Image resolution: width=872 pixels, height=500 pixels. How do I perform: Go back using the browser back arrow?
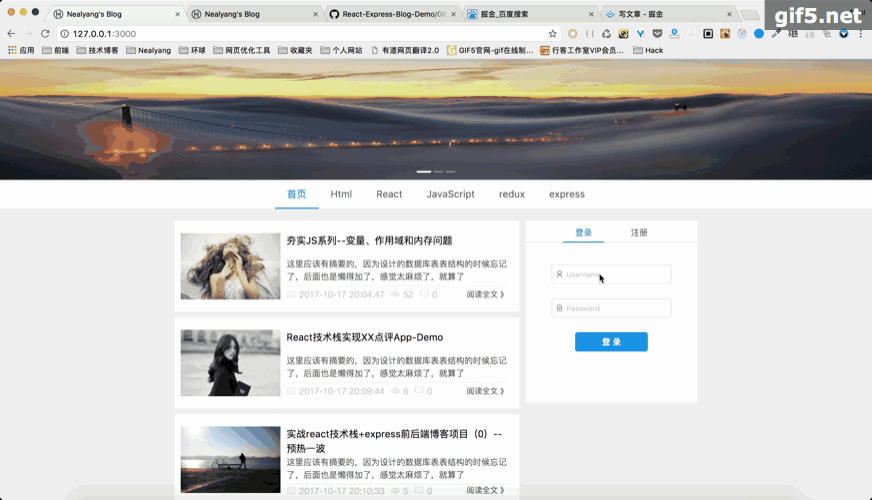click(x=11, y=34)
